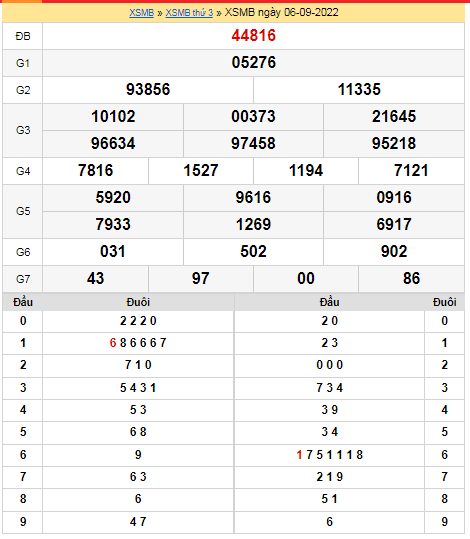
Task: Click G3 number 10102
Action: pyautogui.click(x=113, y=117)
